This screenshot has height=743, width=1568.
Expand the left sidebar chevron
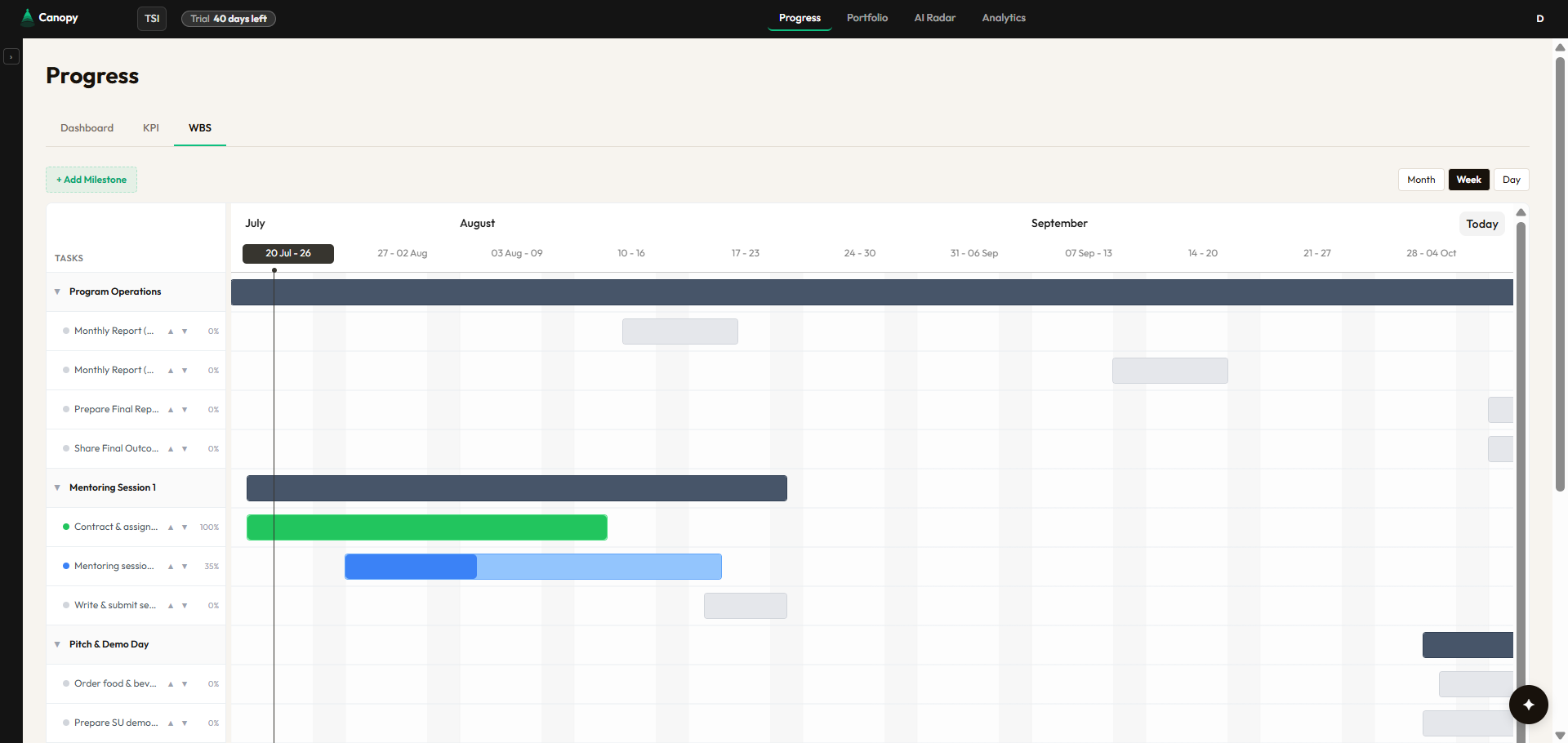pos(11,57)
